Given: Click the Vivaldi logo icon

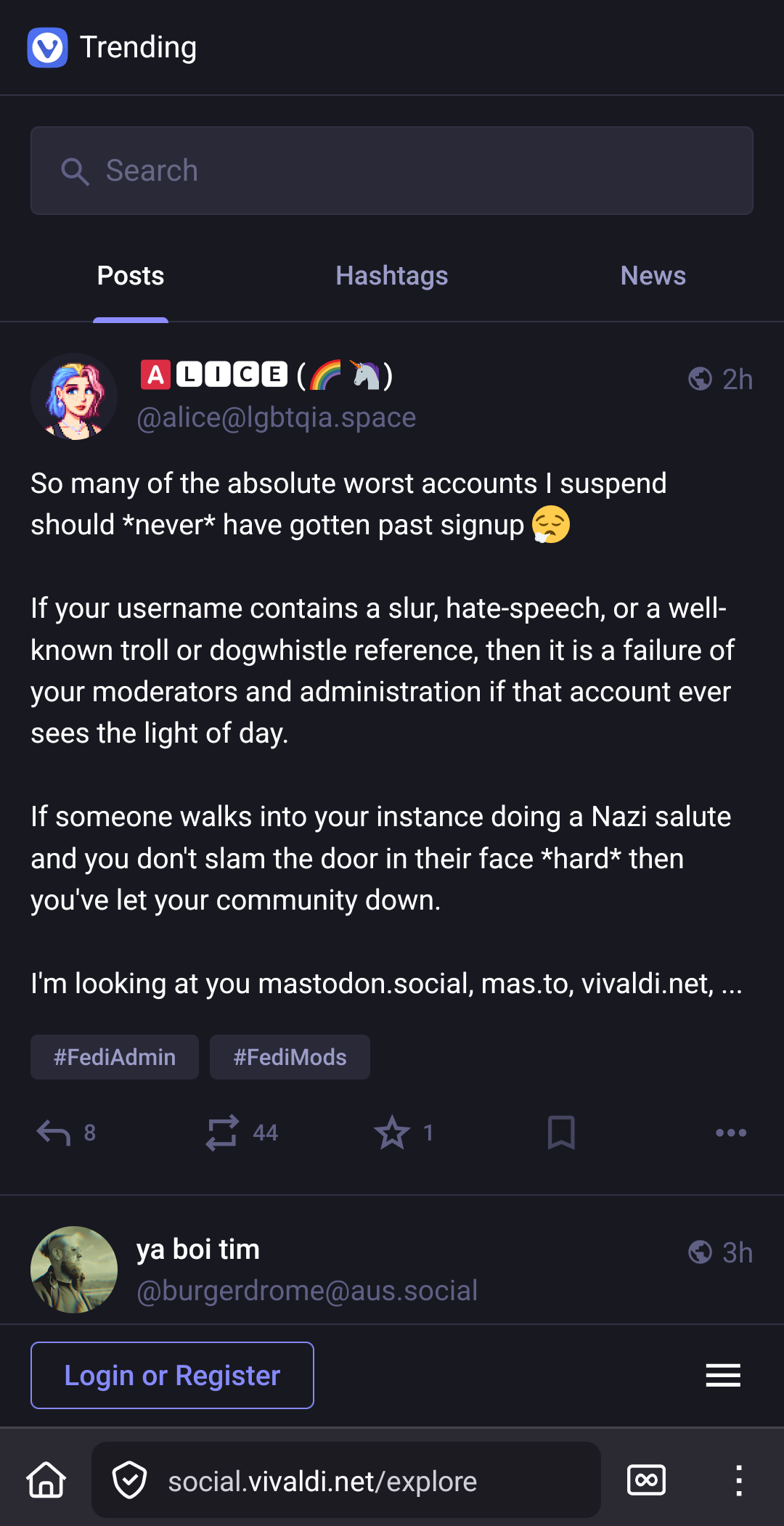Looking at the screenshot, I should [47, 48].
